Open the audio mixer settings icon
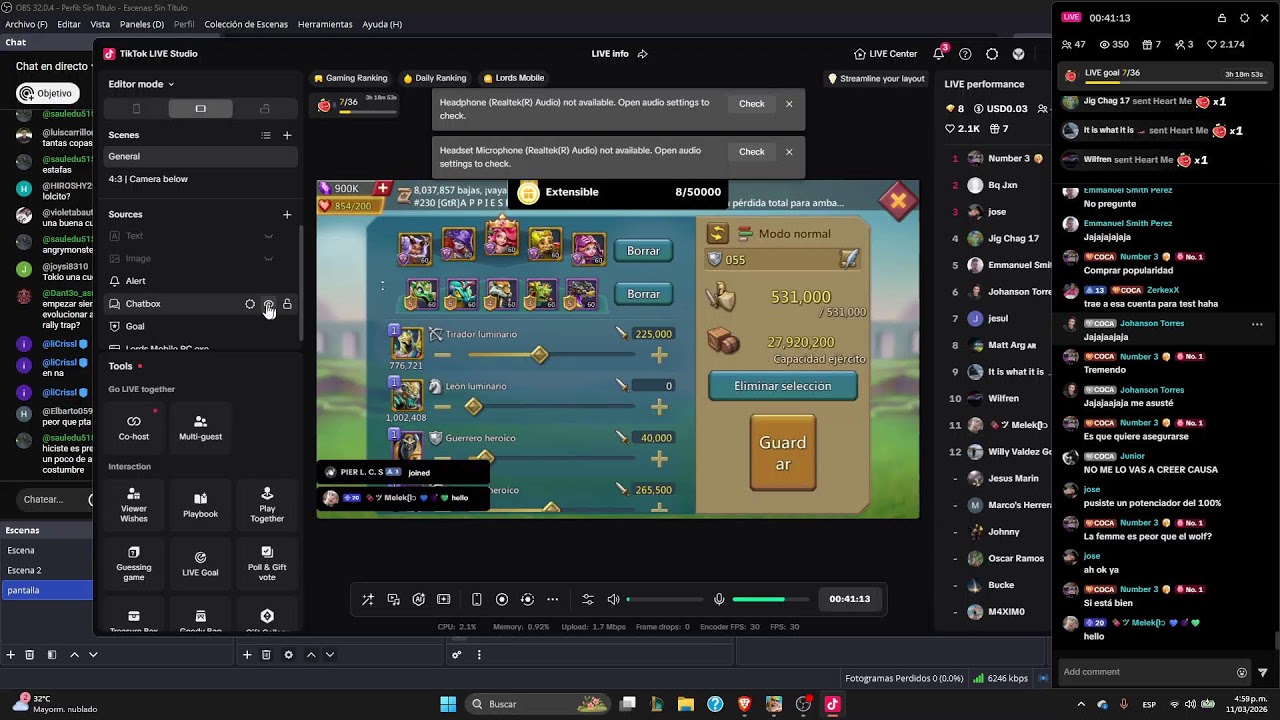 (588, 599)
